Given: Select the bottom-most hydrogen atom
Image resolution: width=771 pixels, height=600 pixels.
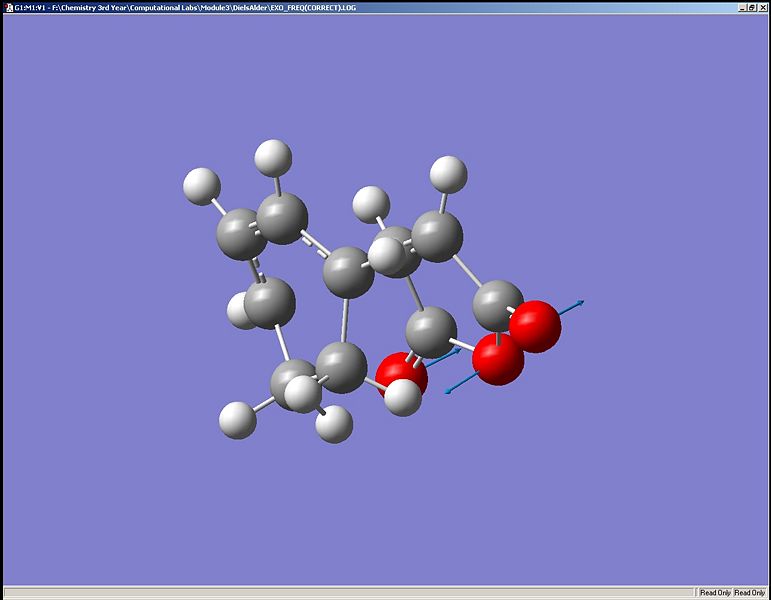Looking at the screenshot, I should tap(334, 424).
